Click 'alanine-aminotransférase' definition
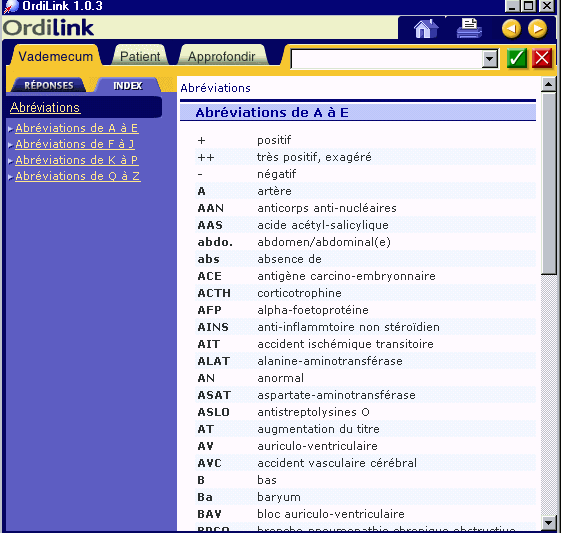 point(330,361)
